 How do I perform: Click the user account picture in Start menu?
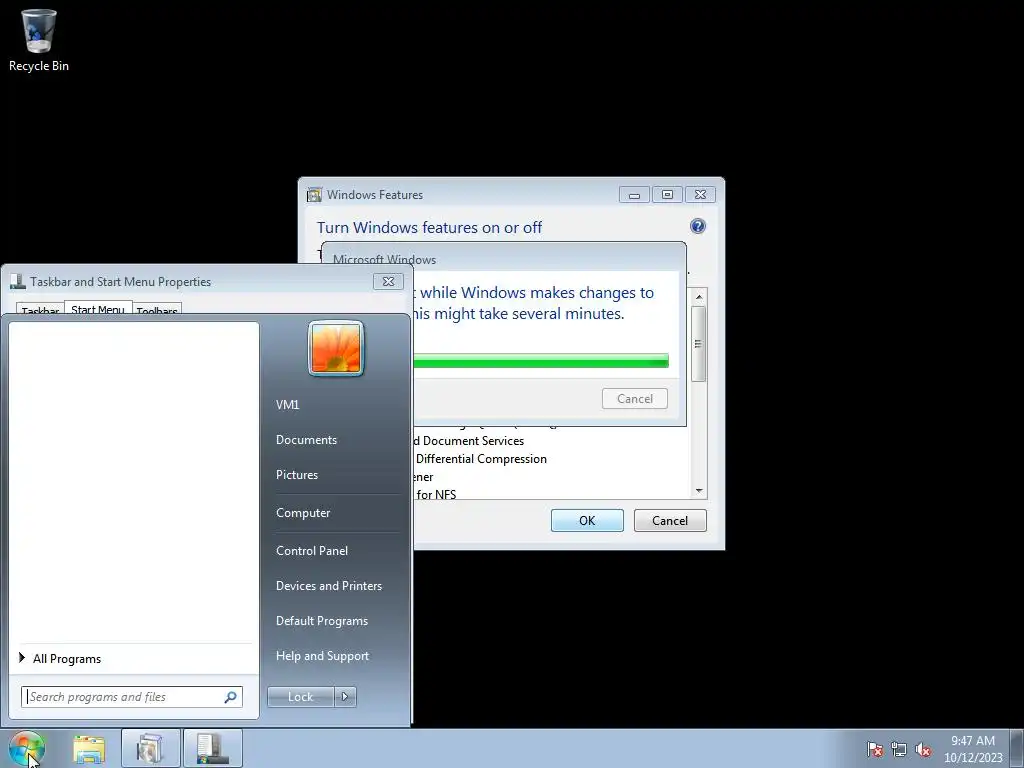(336, 348)
